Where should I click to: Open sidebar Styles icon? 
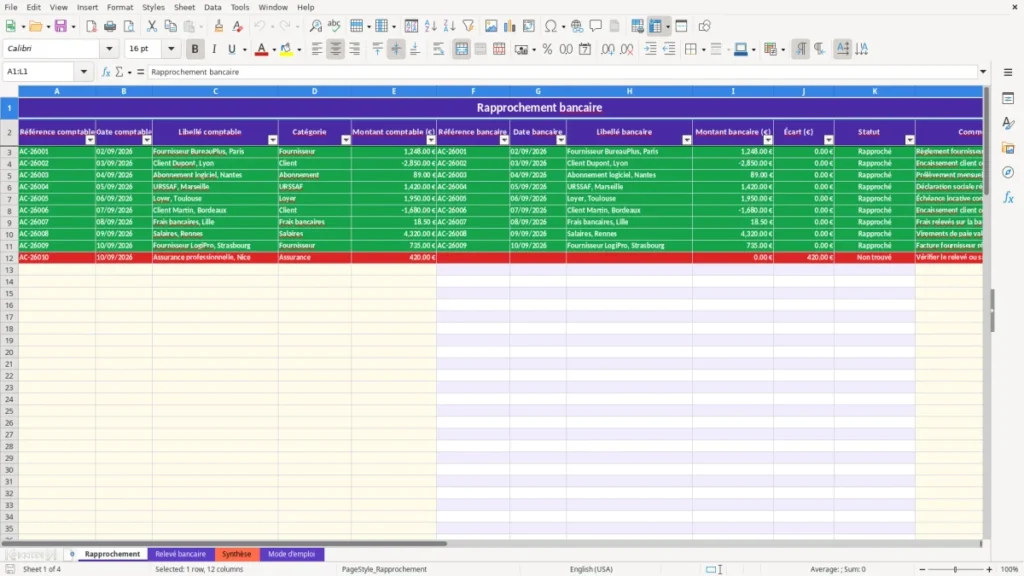coord(1008,123)
